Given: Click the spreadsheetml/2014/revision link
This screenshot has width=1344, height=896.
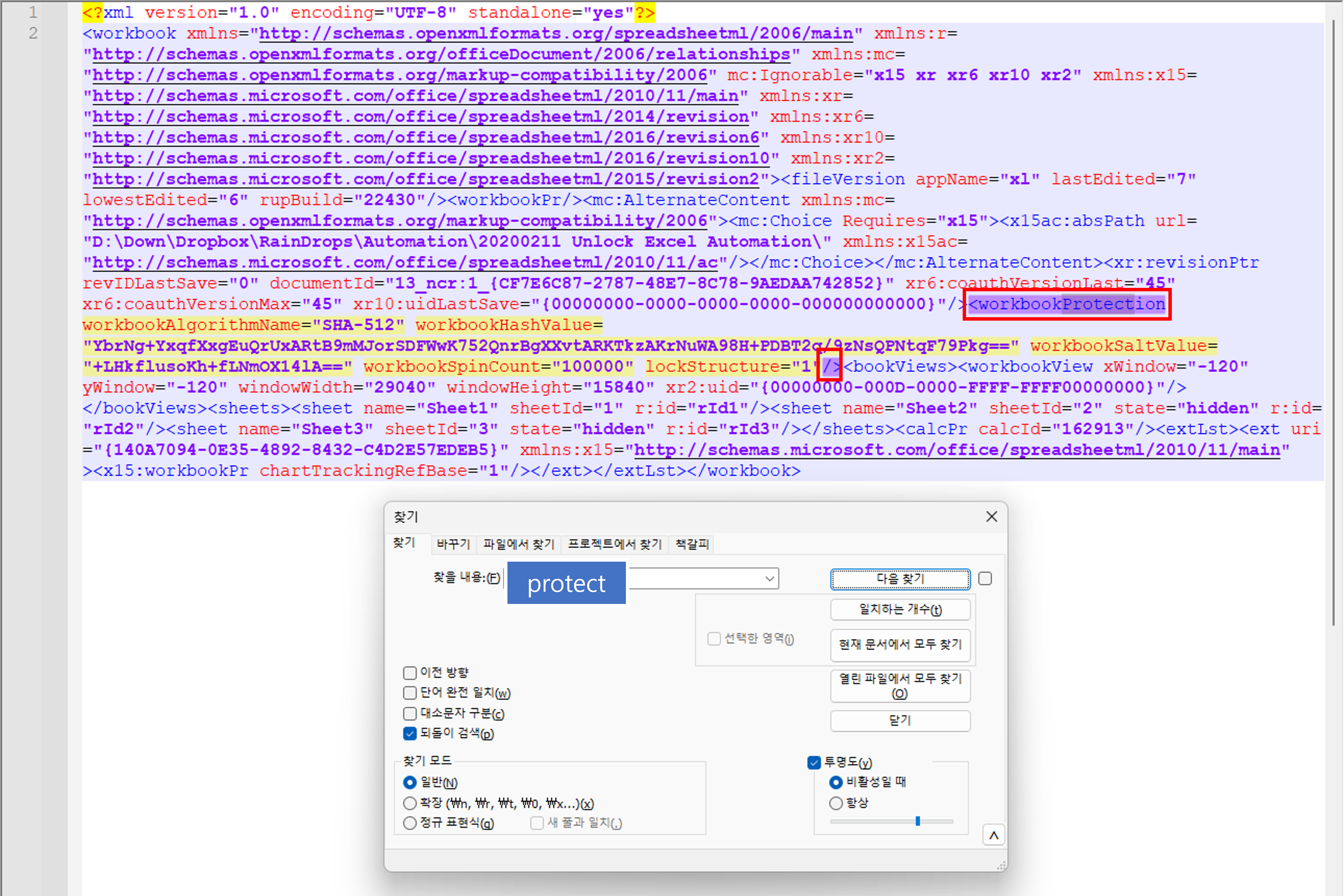Looking at the screenshot, I should [421, 117].
